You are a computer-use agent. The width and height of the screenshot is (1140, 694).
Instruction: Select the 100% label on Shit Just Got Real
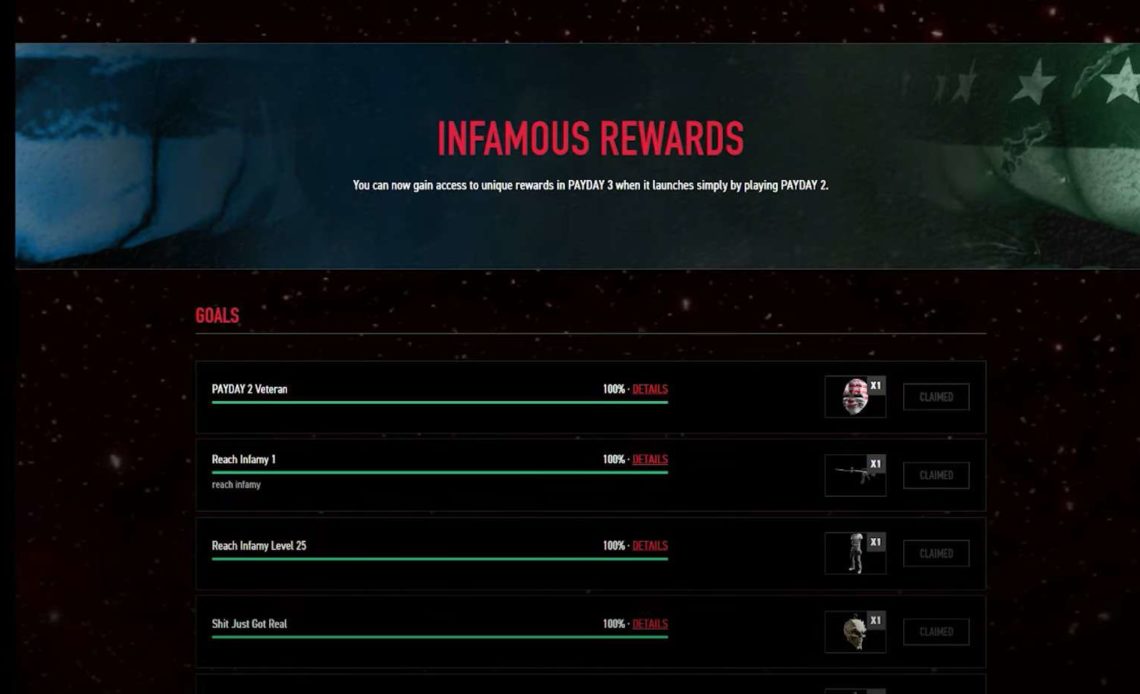[613, 622]
